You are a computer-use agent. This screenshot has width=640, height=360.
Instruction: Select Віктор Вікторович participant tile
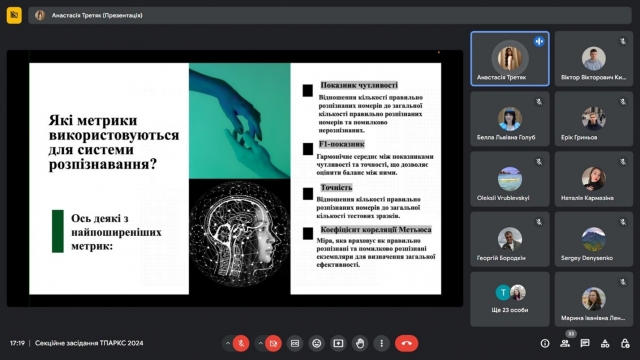click(x=593, y=59)
